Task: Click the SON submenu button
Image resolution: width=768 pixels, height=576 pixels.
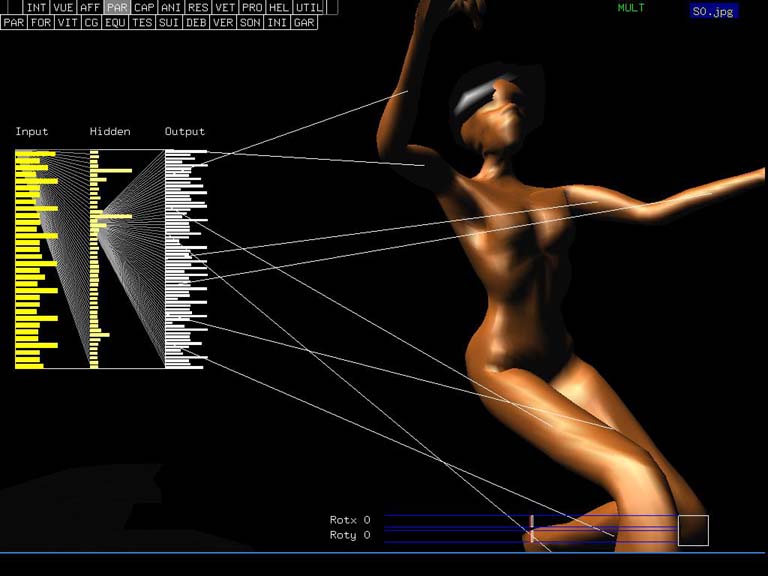Action: [250, 22]
